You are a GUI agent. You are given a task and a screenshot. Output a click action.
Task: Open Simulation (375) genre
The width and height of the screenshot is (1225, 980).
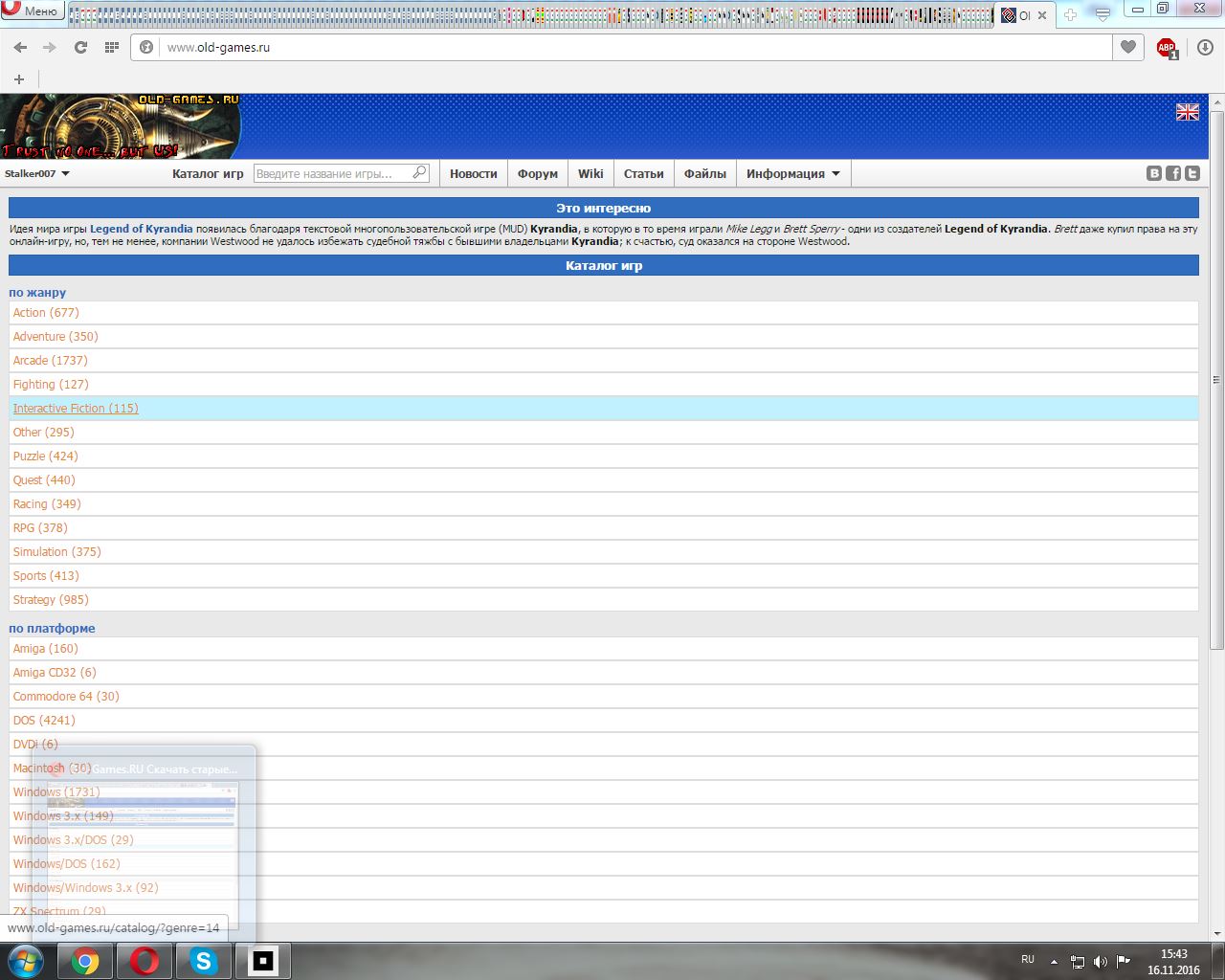(x=56, y=552)
